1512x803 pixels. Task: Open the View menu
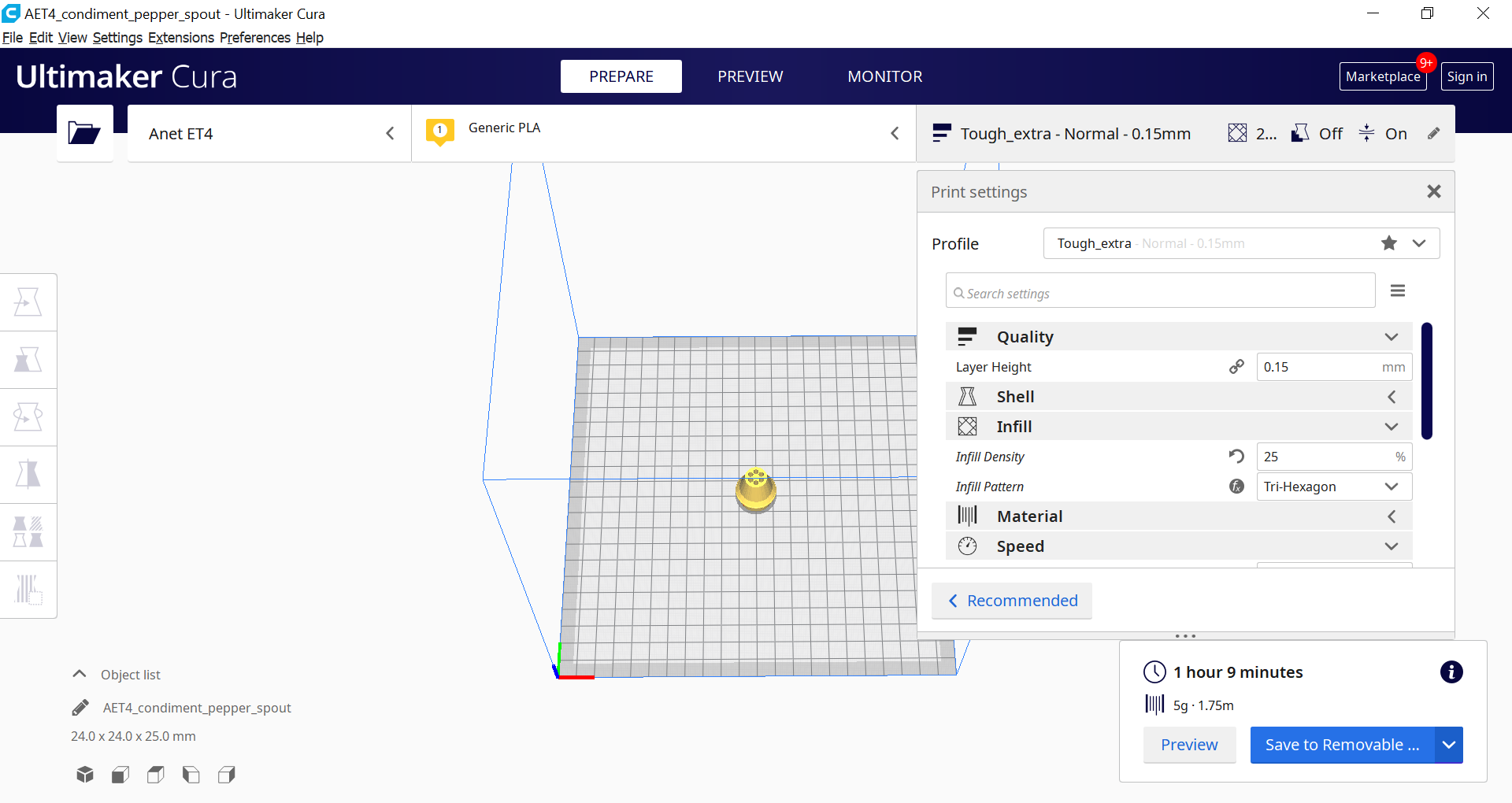coord(72,38)
